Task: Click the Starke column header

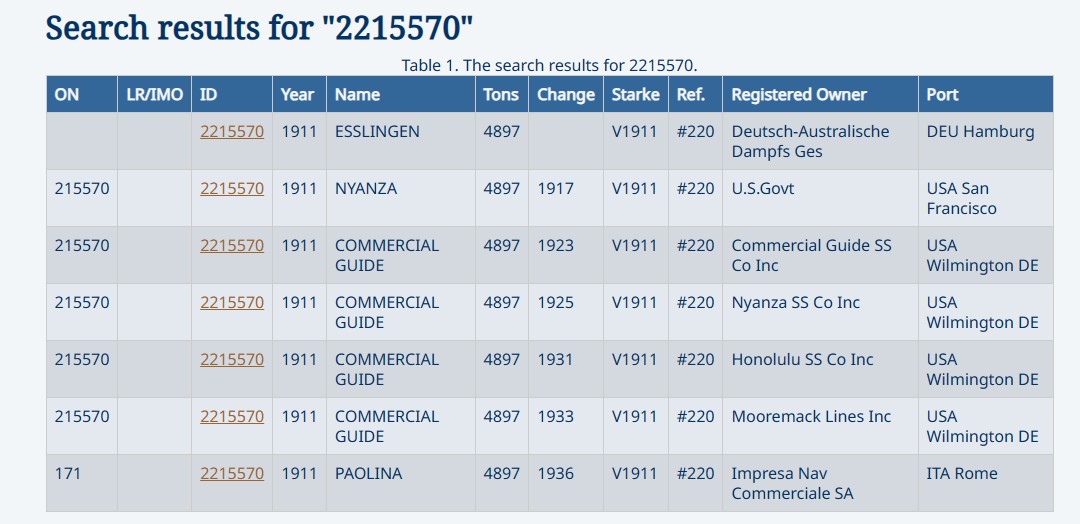Action: pos(635,94)
